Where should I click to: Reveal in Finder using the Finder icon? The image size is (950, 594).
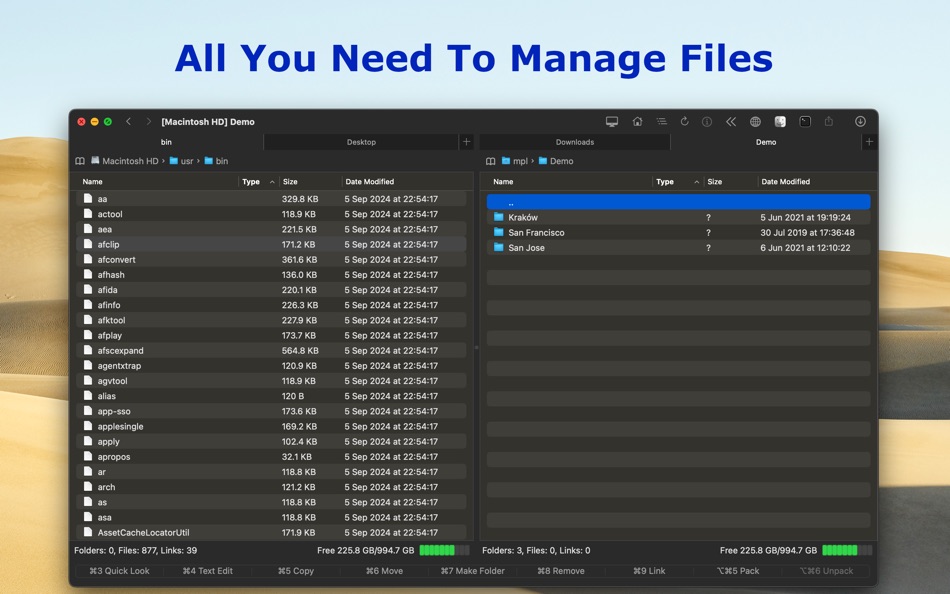pos(780,122)
